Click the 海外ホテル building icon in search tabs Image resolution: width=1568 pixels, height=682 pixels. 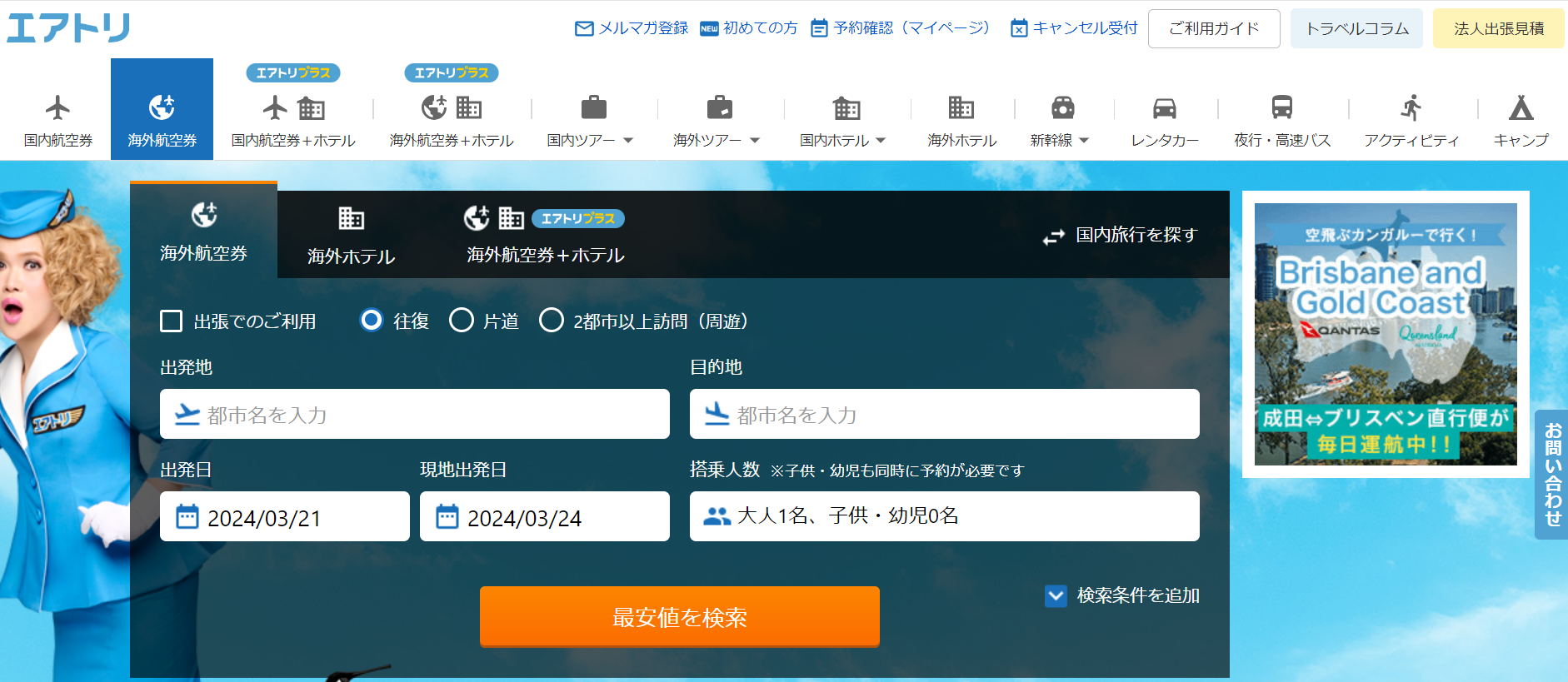(351, 218)
